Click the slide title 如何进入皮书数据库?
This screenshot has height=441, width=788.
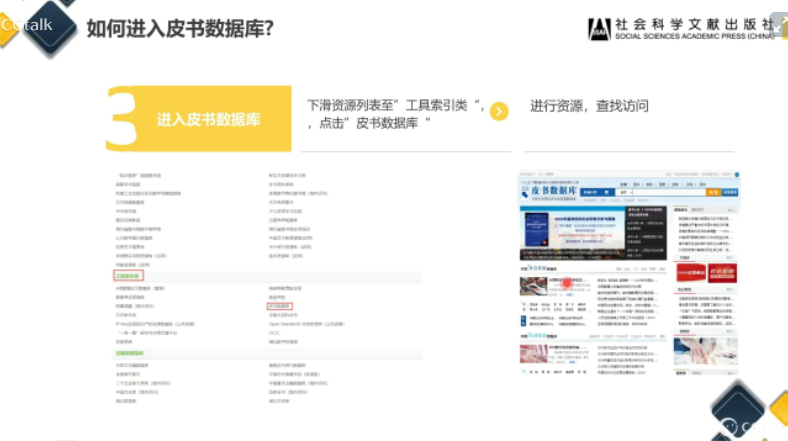(180, 26)
